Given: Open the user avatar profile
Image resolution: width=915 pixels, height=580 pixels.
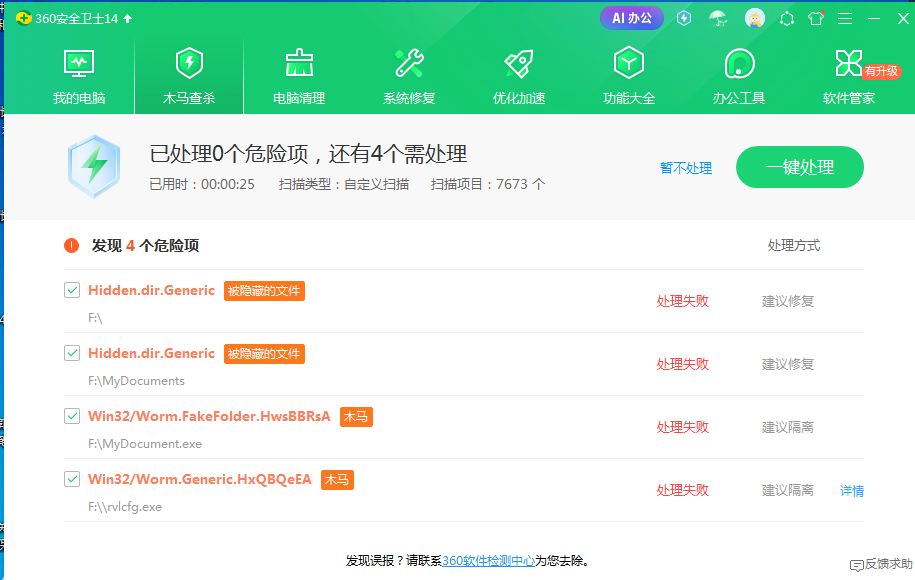Looking at the screenshot, I should click(755, 19).
